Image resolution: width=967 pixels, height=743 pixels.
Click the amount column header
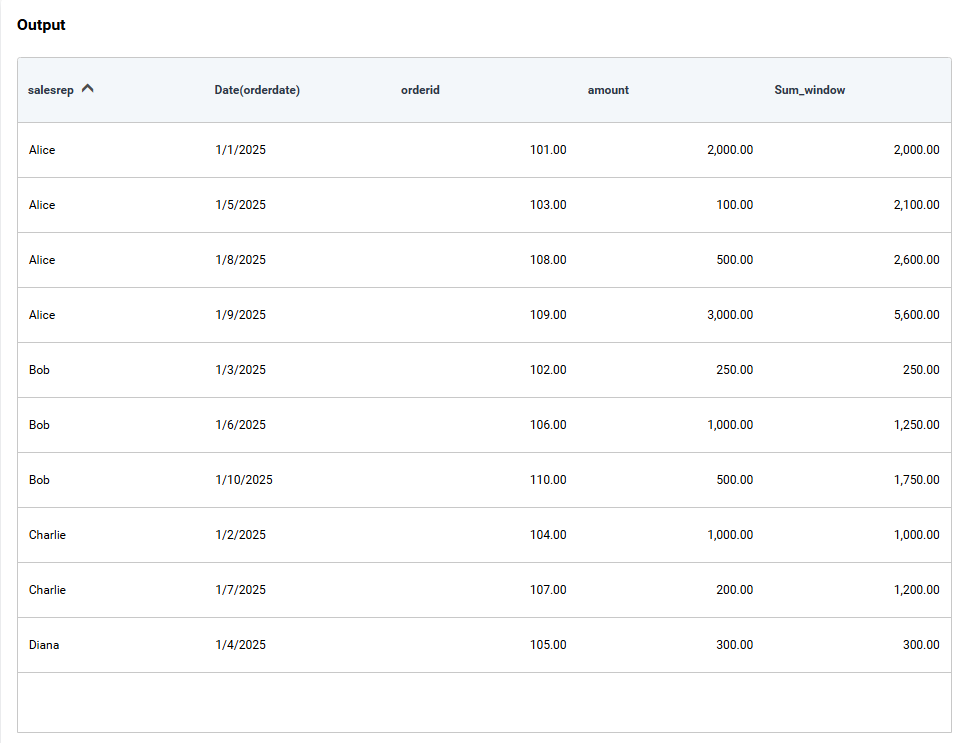pos(608,90)
